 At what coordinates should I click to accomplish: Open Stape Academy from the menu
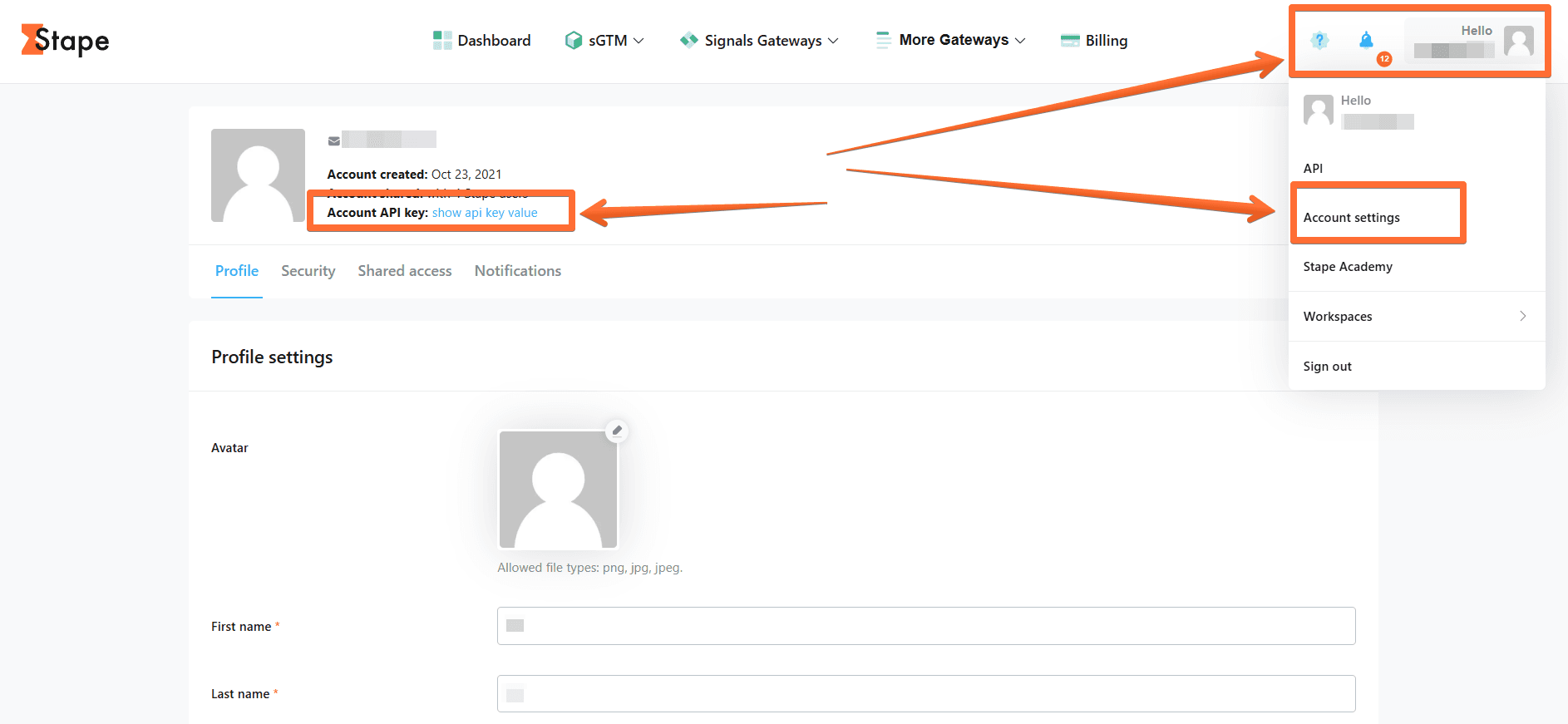[x=1348, y=266]
